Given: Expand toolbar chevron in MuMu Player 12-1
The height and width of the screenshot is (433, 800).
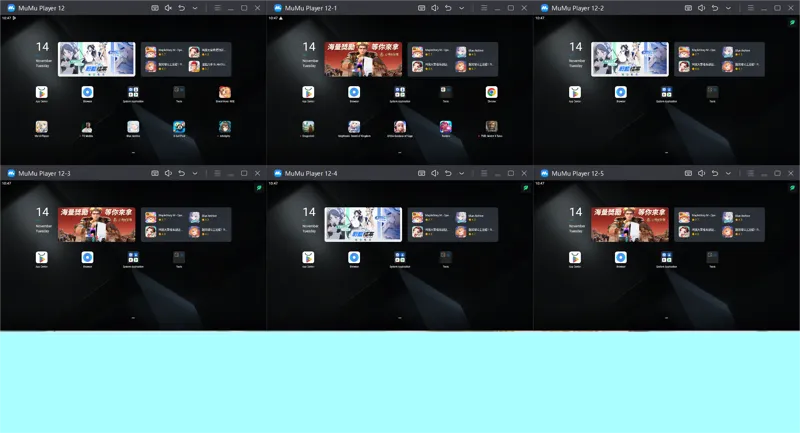Looking at the screenshot, I should coord(462,8).
